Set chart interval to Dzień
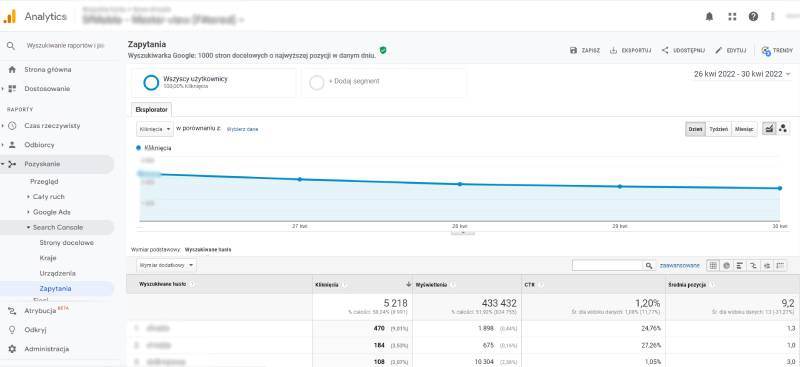The width and height of the screenshot is (800, 367). click(695, 129)
